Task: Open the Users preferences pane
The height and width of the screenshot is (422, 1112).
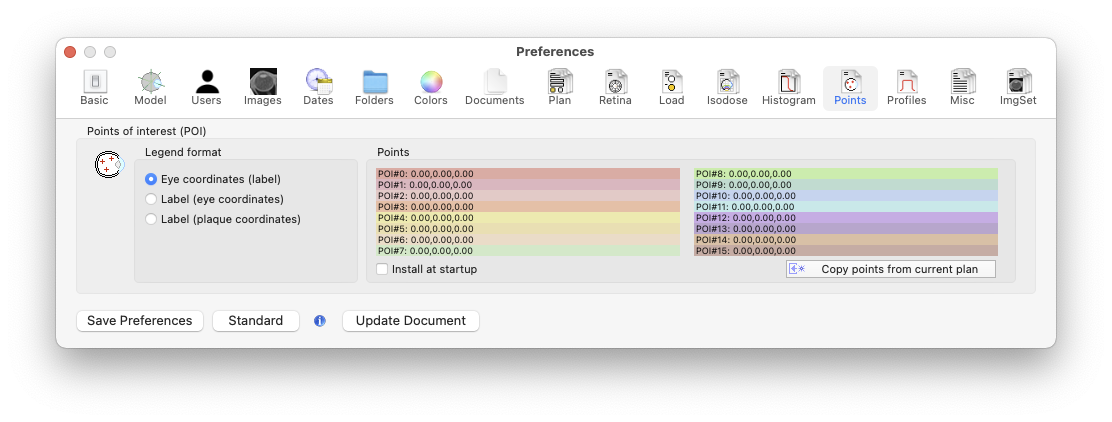Action: tap(206, 88)
